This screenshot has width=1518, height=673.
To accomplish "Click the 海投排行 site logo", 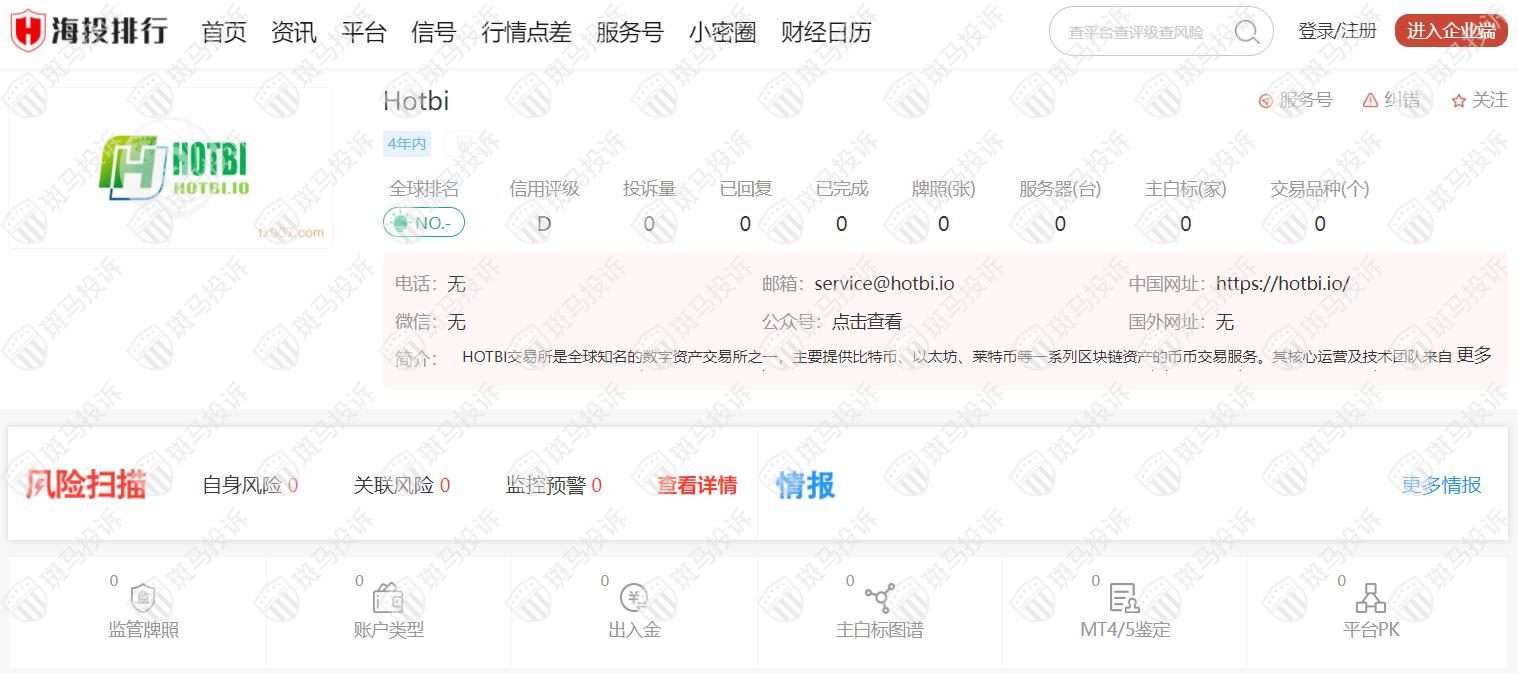I will point(90,32).
